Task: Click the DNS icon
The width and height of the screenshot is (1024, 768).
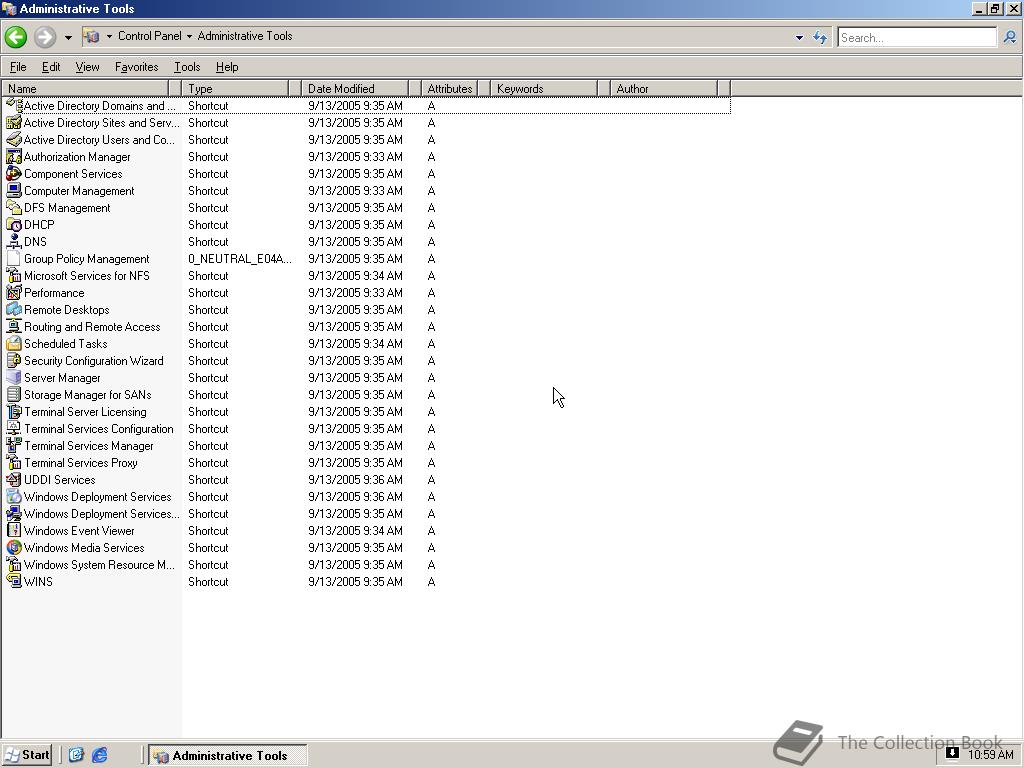Action: click(x=14, y=241)
